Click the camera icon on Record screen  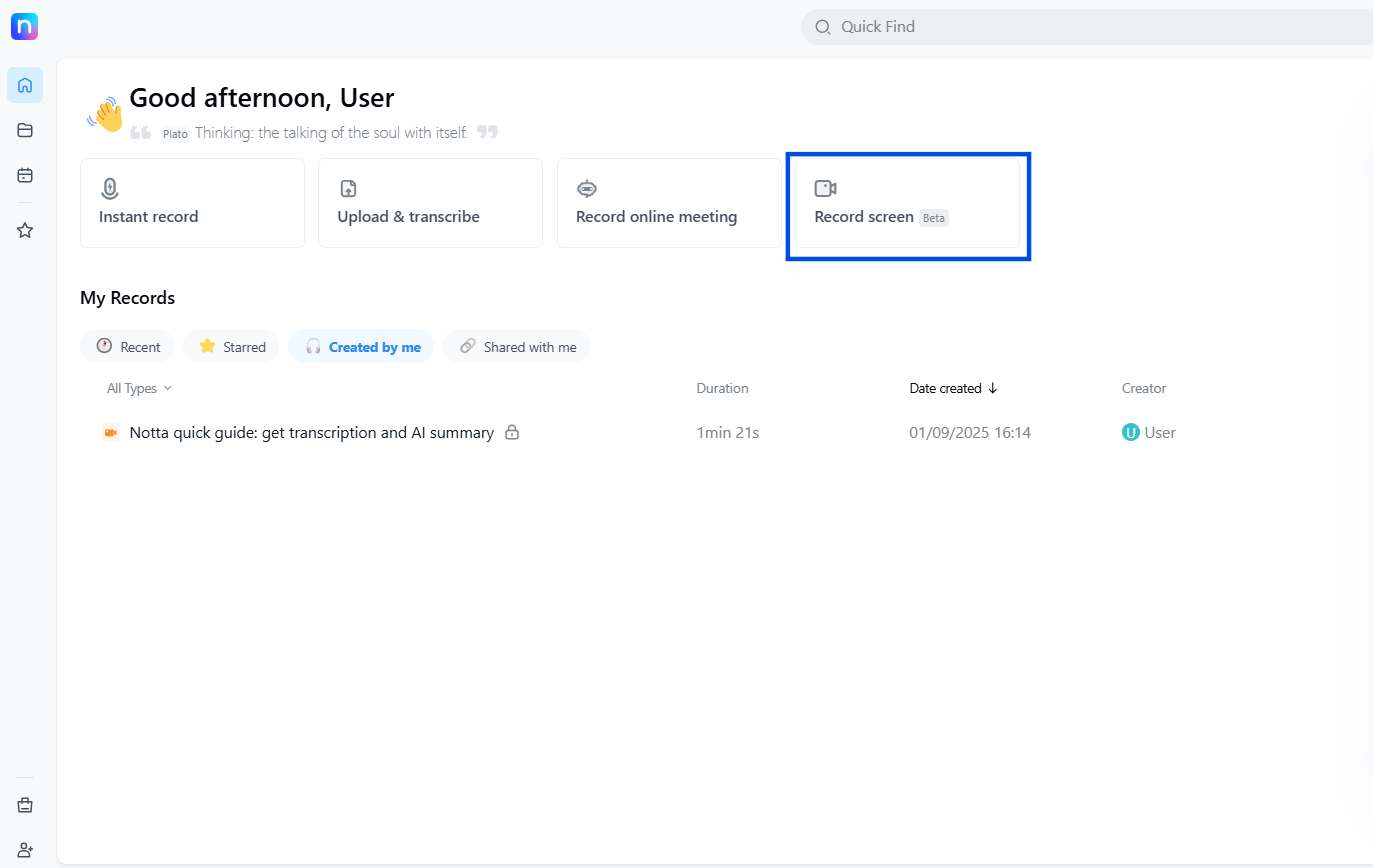825,188
